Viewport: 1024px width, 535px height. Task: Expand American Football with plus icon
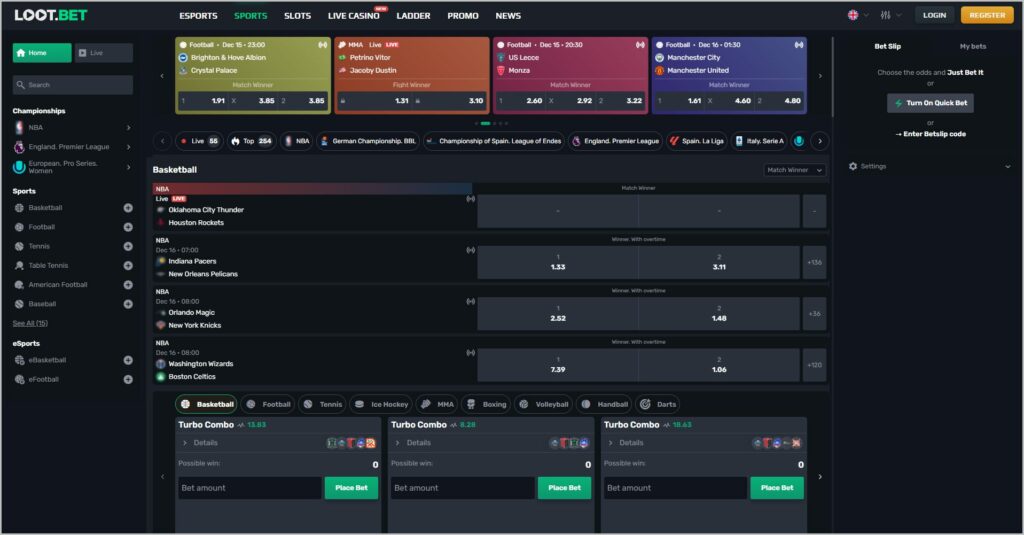(x=128, y=285)
